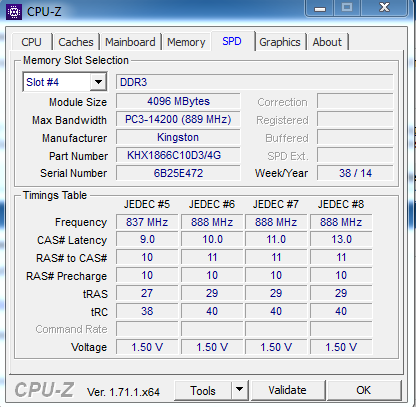Click JEDEC #6 frequency 888 MHz cell
Screen dimensions: 416x407
click(212, 222)
